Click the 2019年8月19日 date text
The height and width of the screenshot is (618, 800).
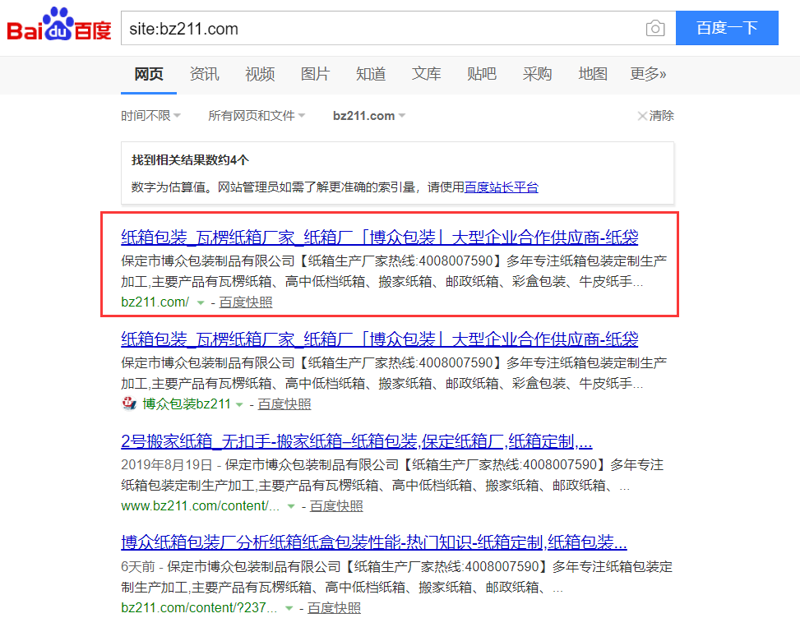[x=166, y=465]
